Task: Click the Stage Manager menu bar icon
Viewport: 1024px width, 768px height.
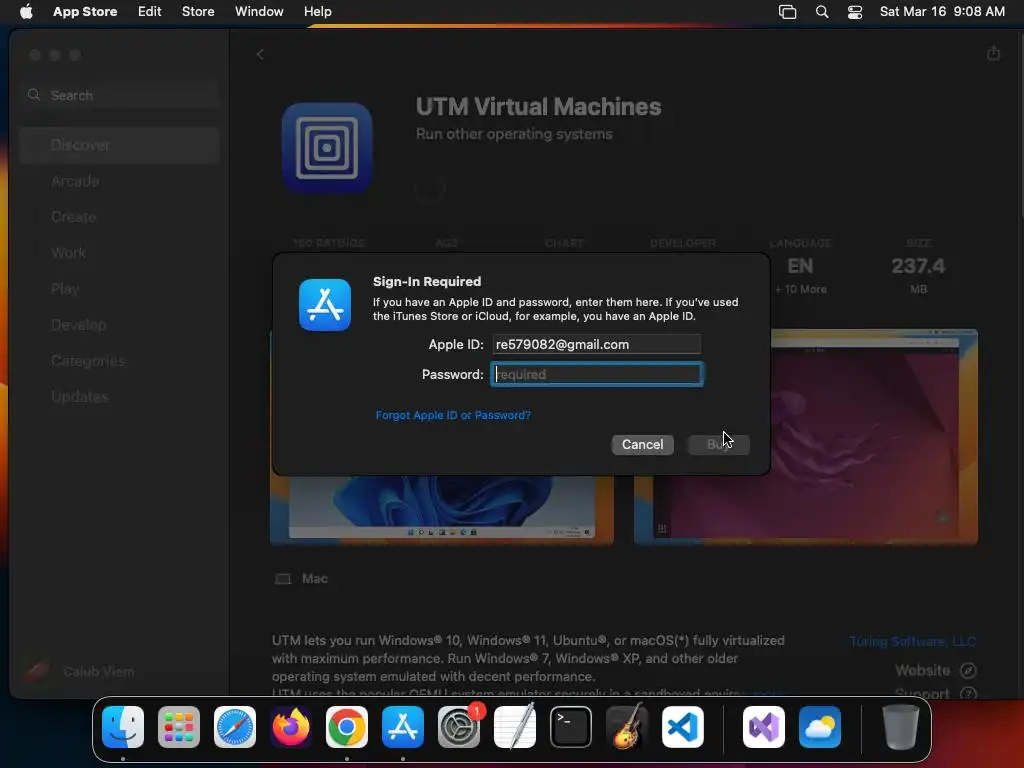Action: pos(788,12)
